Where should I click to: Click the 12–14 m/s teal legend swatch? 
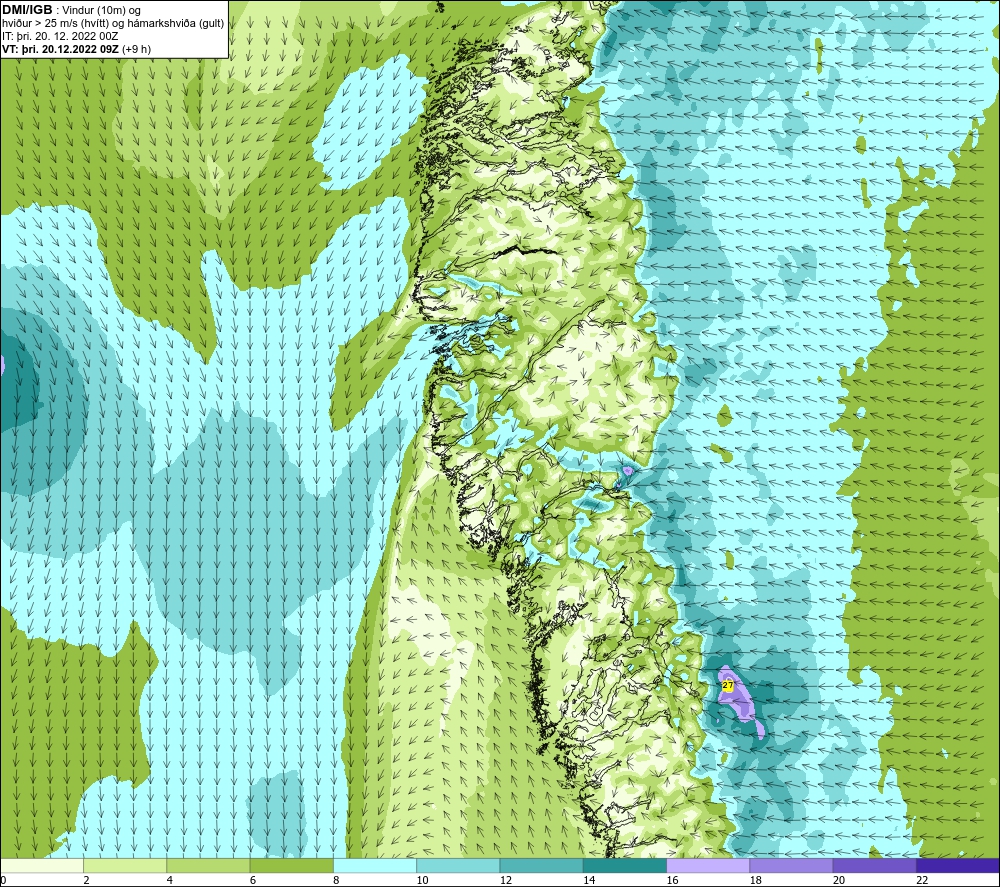point(541,865)
